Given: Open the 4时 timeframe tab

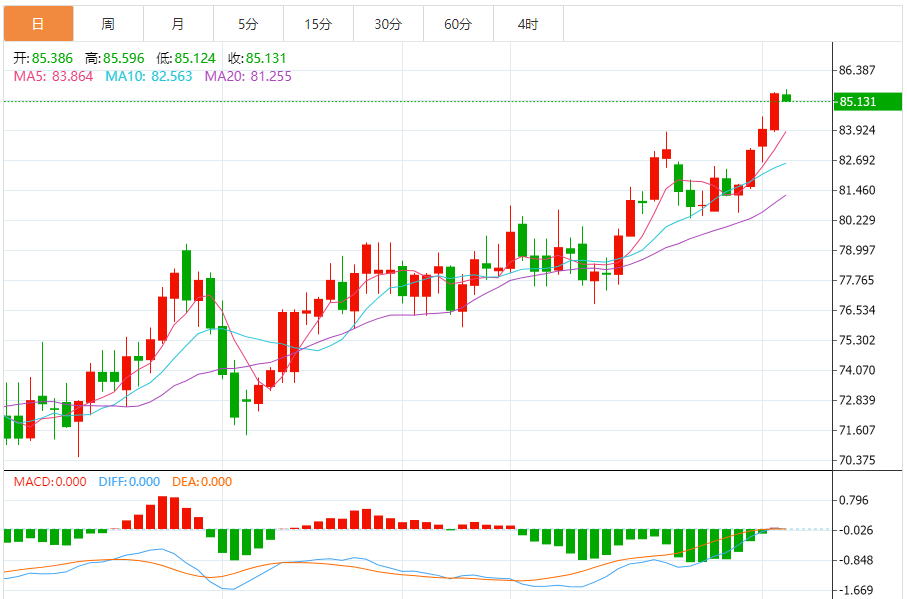Looking at the screenshot, I should tap(528, 24).
